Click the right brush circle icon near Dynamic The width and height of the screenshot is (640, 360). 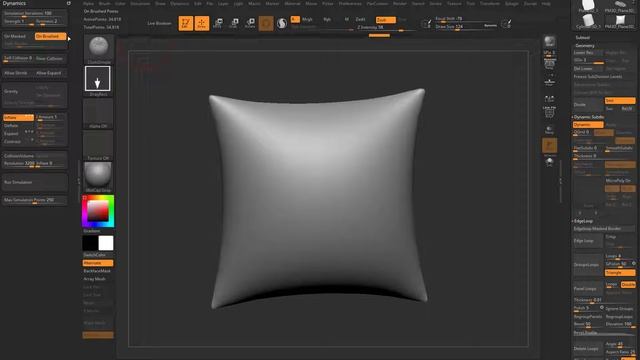pyautogui.click(x=506, y=24)
